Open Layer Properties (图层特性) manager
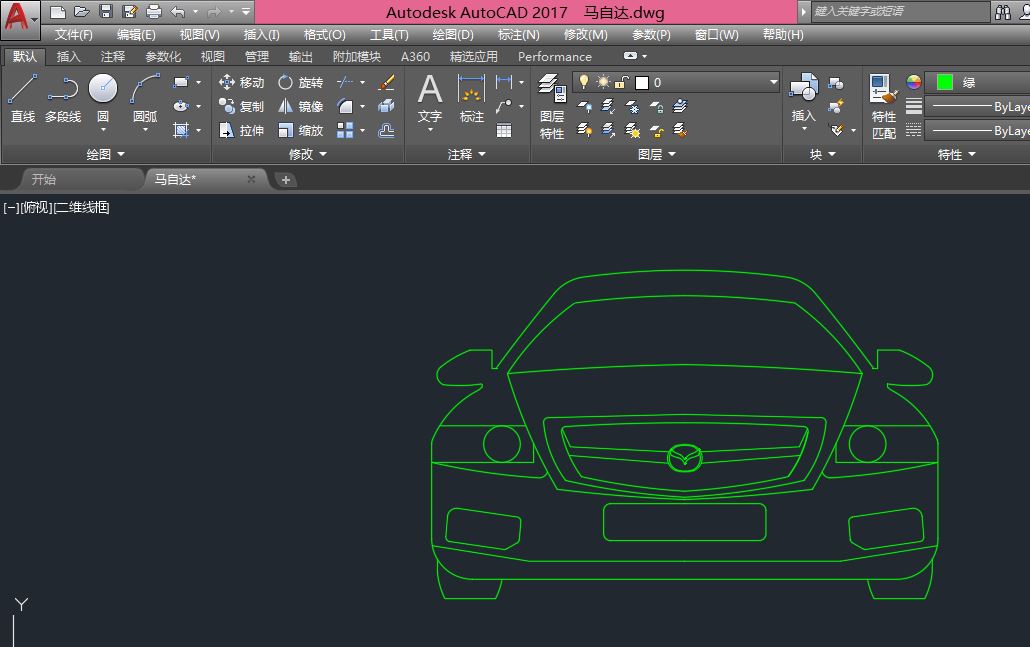Viewport: 1030px width, 647px height. [552, 106]
